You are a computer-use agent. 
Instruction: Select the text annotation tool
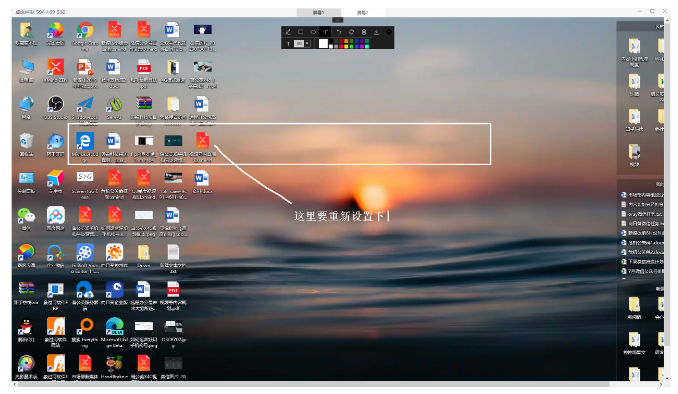coord(326,32)
